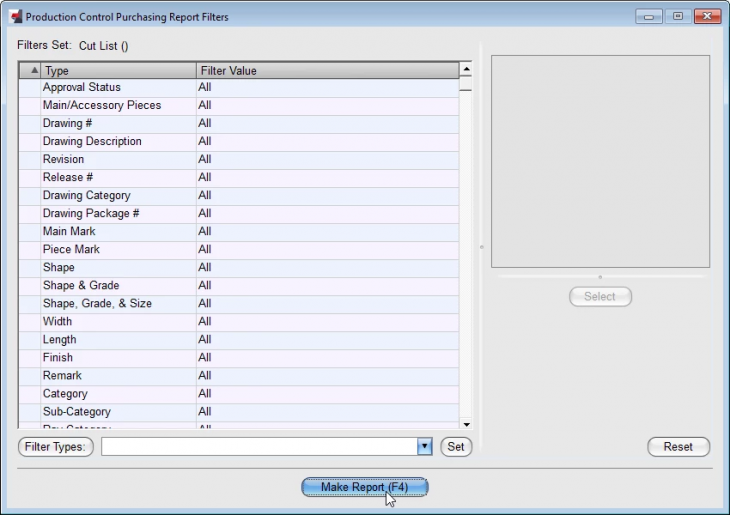
Task: Click the application icon in title bar
Action: click(x=16, y=16)
